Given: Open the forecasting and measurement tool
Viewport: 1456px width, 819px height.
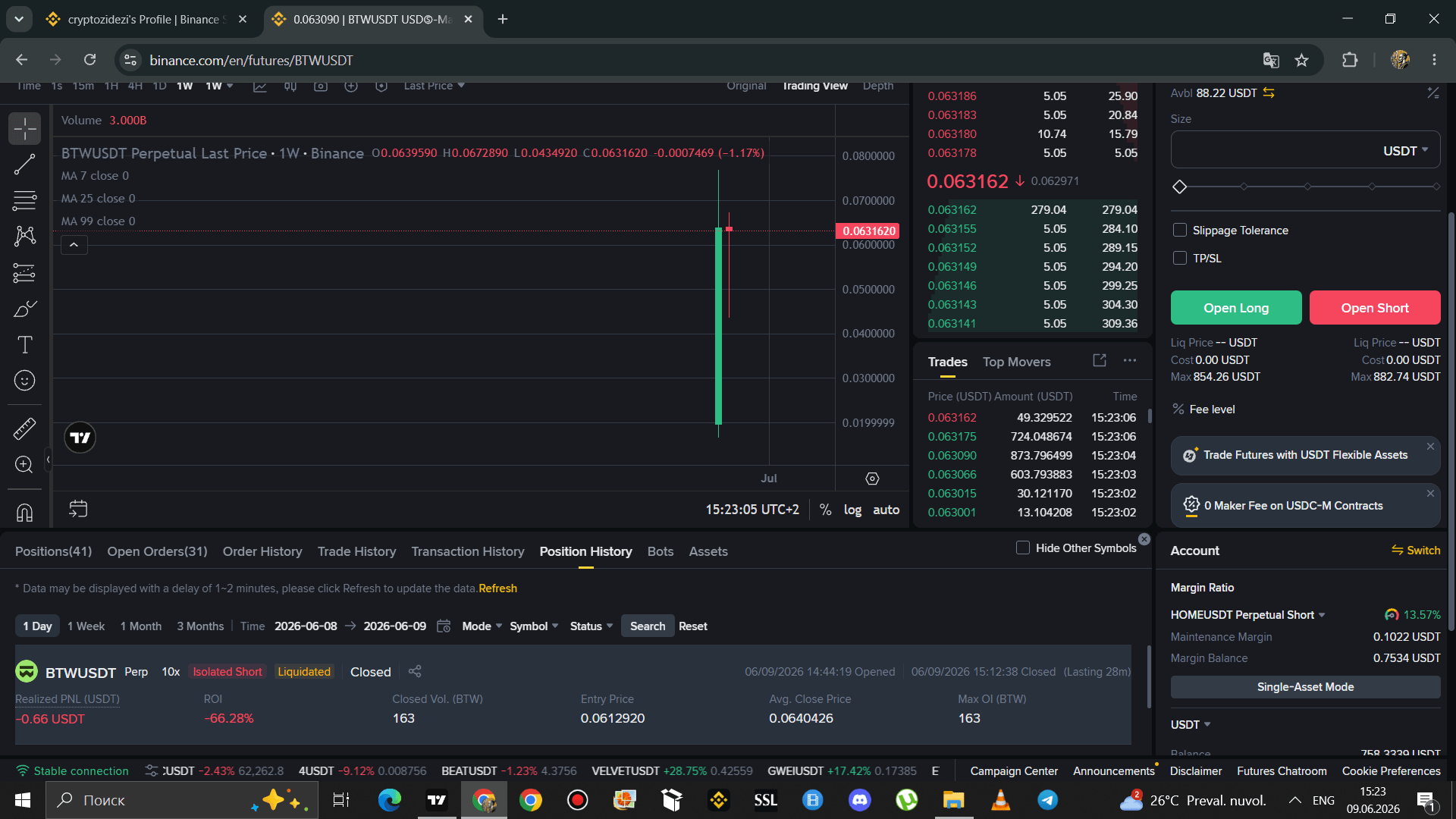Looking at the screenshot, I should tap(24, 272).
